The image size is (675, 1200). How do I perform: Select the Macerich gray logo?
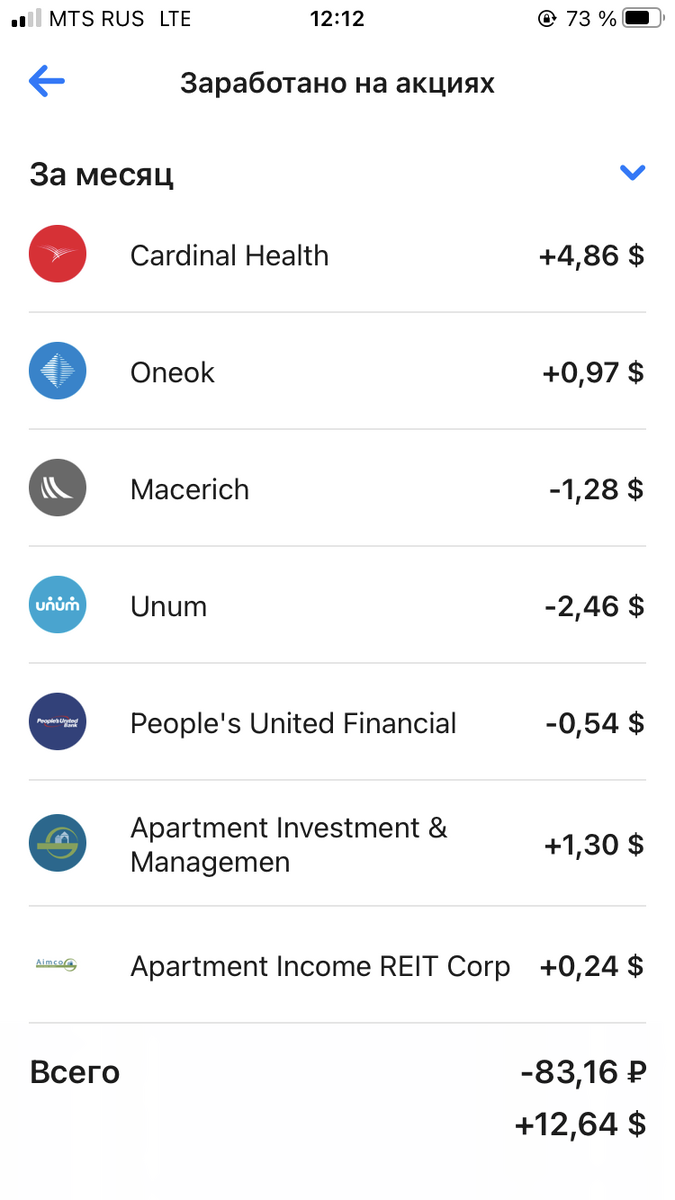pos(58,488)
